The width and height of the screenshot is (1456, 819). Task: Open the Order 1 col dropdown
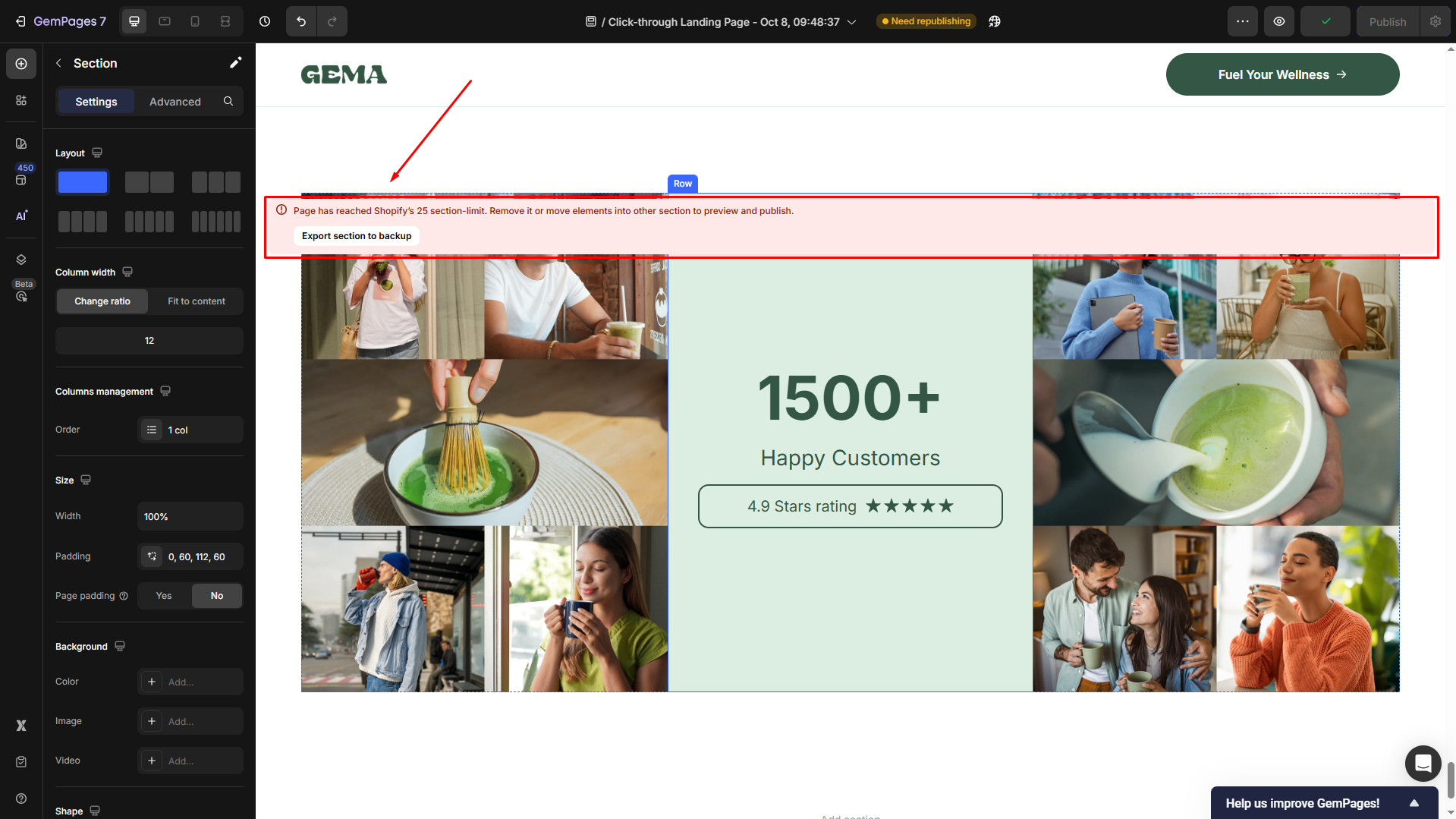(190, 430)
